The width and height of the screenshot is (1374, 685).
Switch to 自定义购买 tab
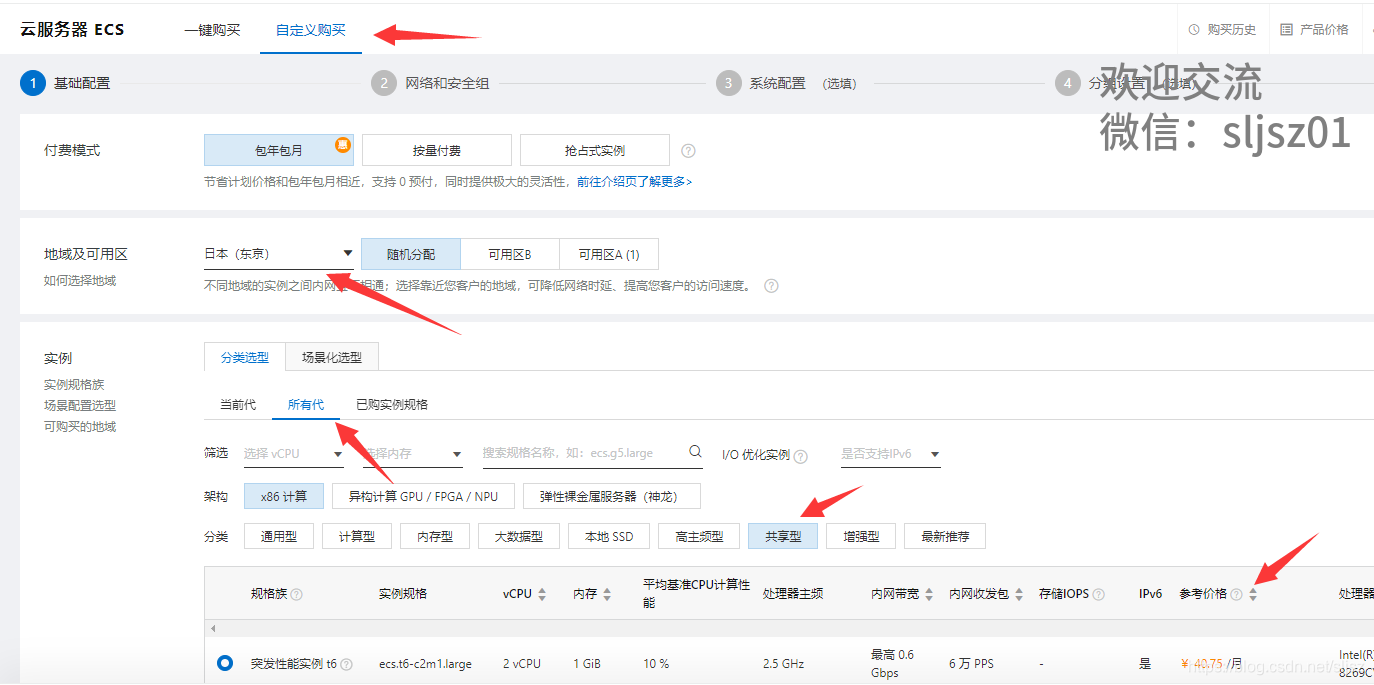pos(311,30)
